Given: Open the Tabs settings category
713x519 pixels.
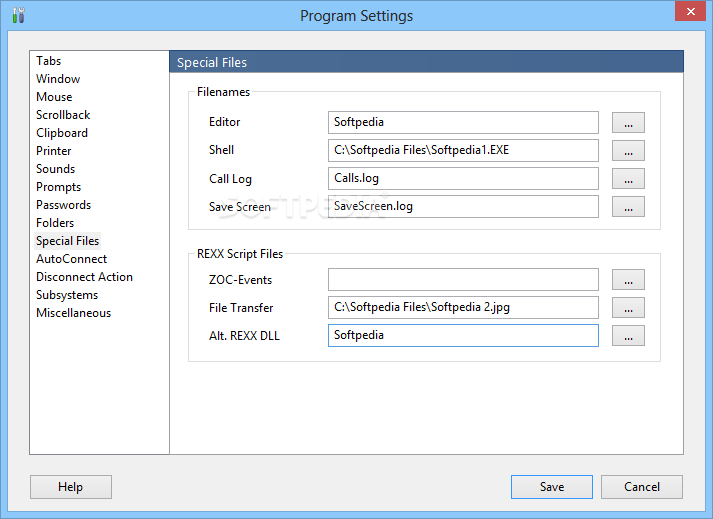Looking at the screenshot, I should [x=48, y=61].
